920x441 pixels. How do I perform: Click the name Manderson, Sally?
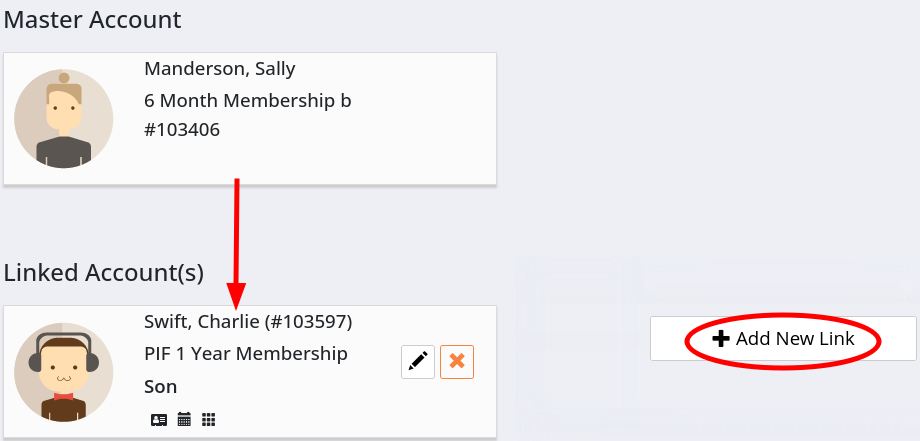pos(220,69)
